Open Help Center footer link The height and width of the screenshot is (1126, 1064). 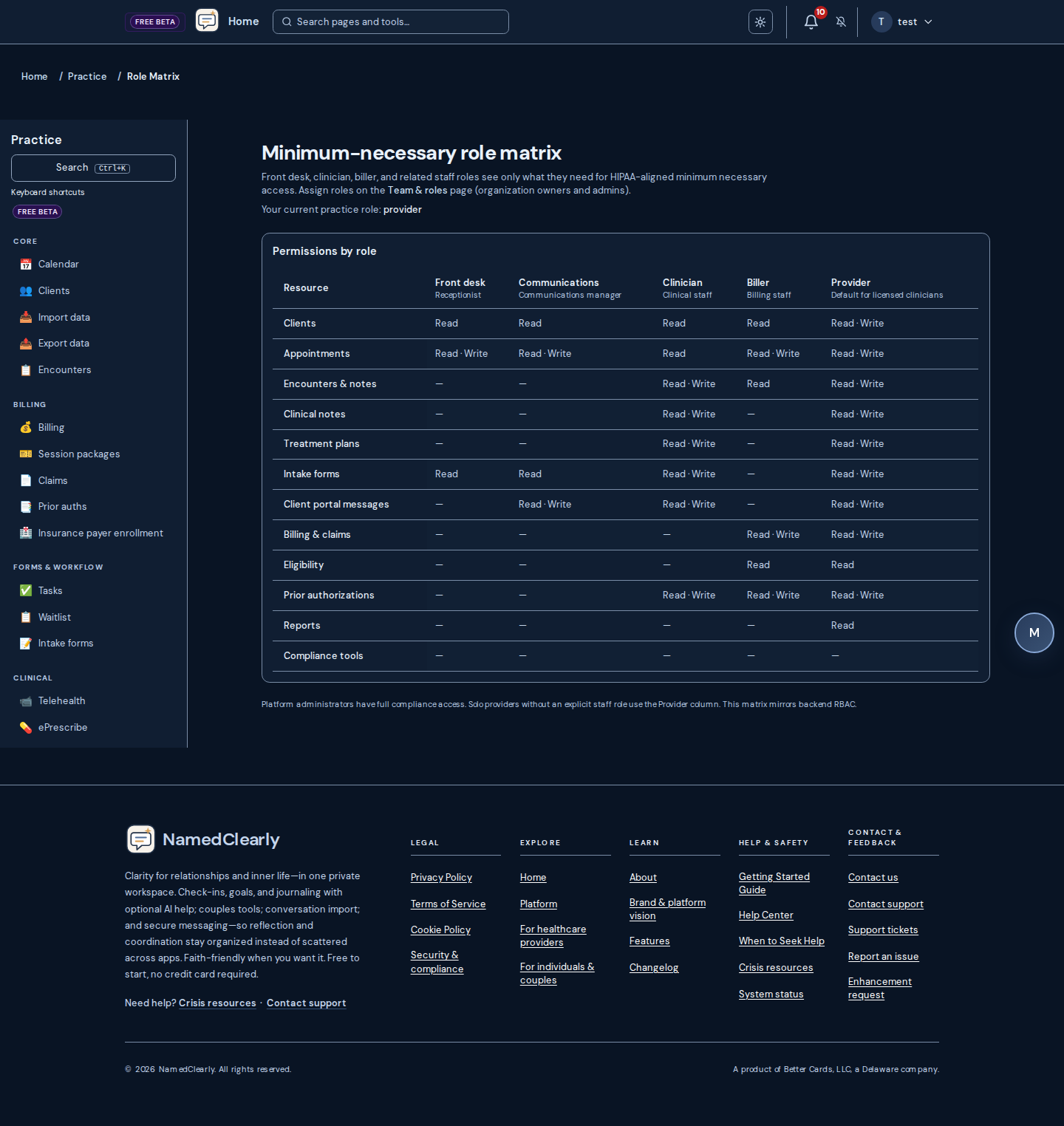765,915
